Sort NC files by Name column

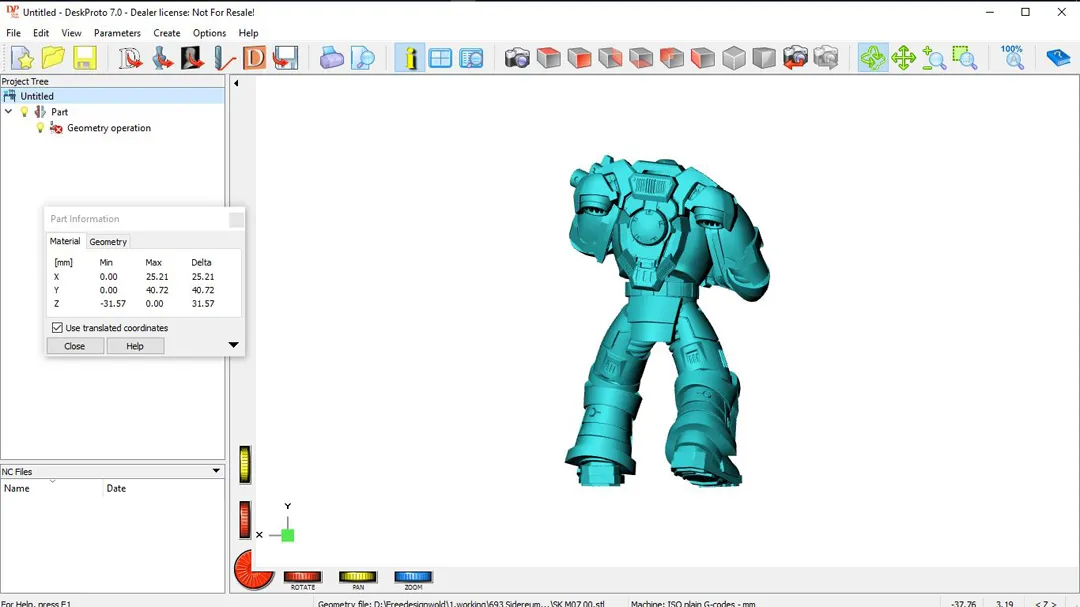(52, 488)
